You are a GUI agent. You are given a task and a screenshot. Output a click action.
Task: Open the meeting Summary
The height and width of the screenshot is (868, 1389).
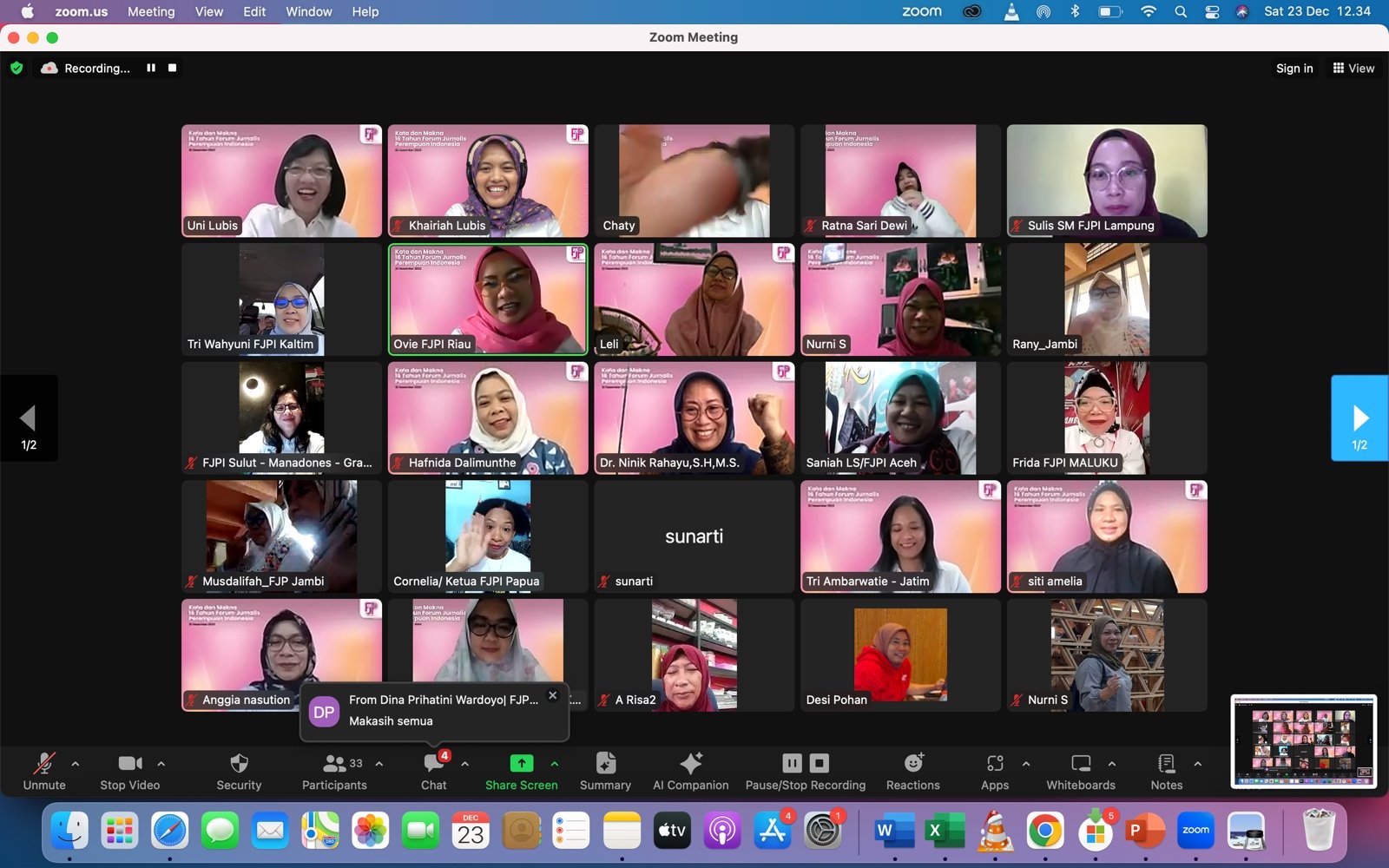[605, 764]
